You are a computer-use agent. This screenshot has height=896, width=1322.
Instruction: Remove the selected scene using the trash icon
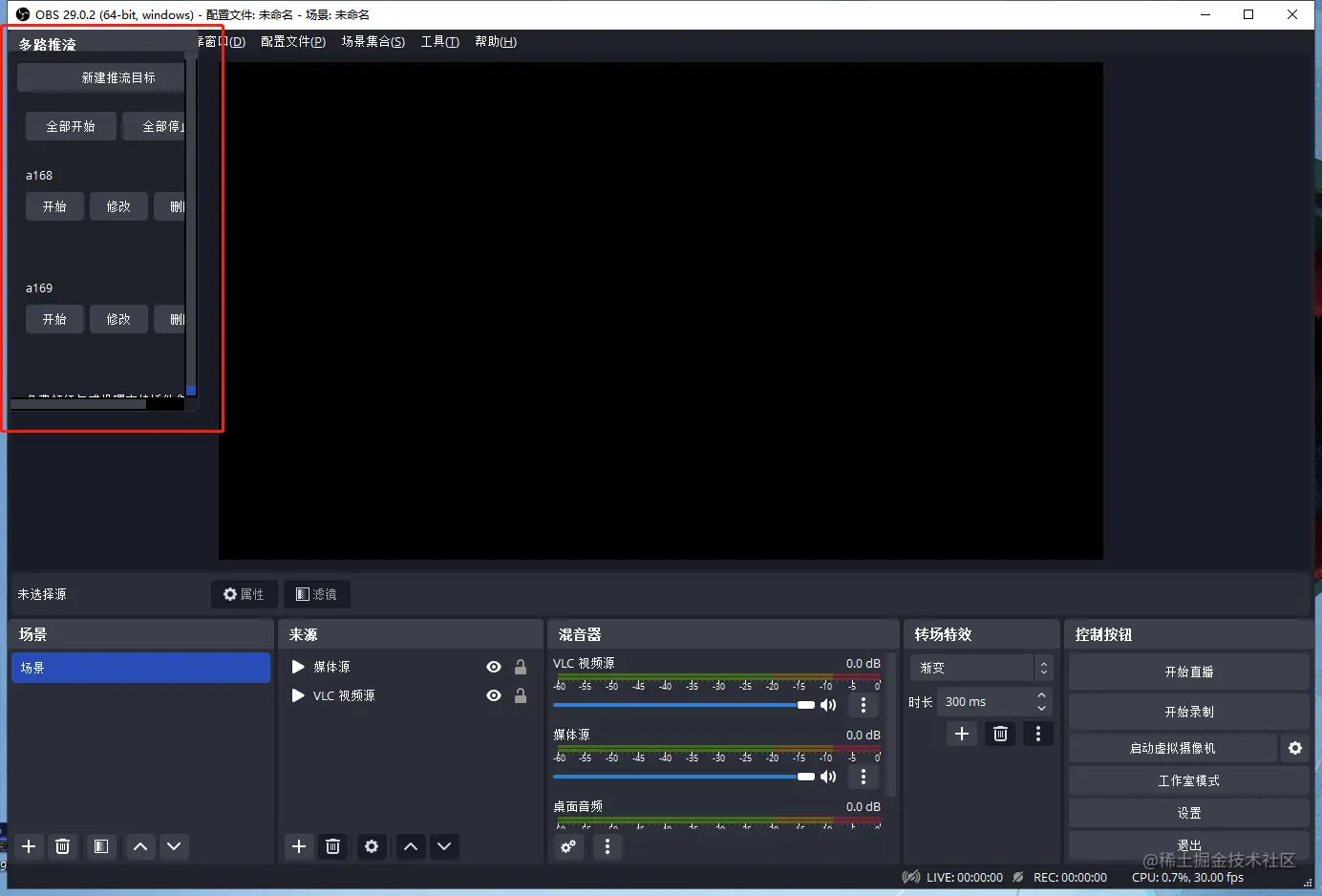(62, 846)
